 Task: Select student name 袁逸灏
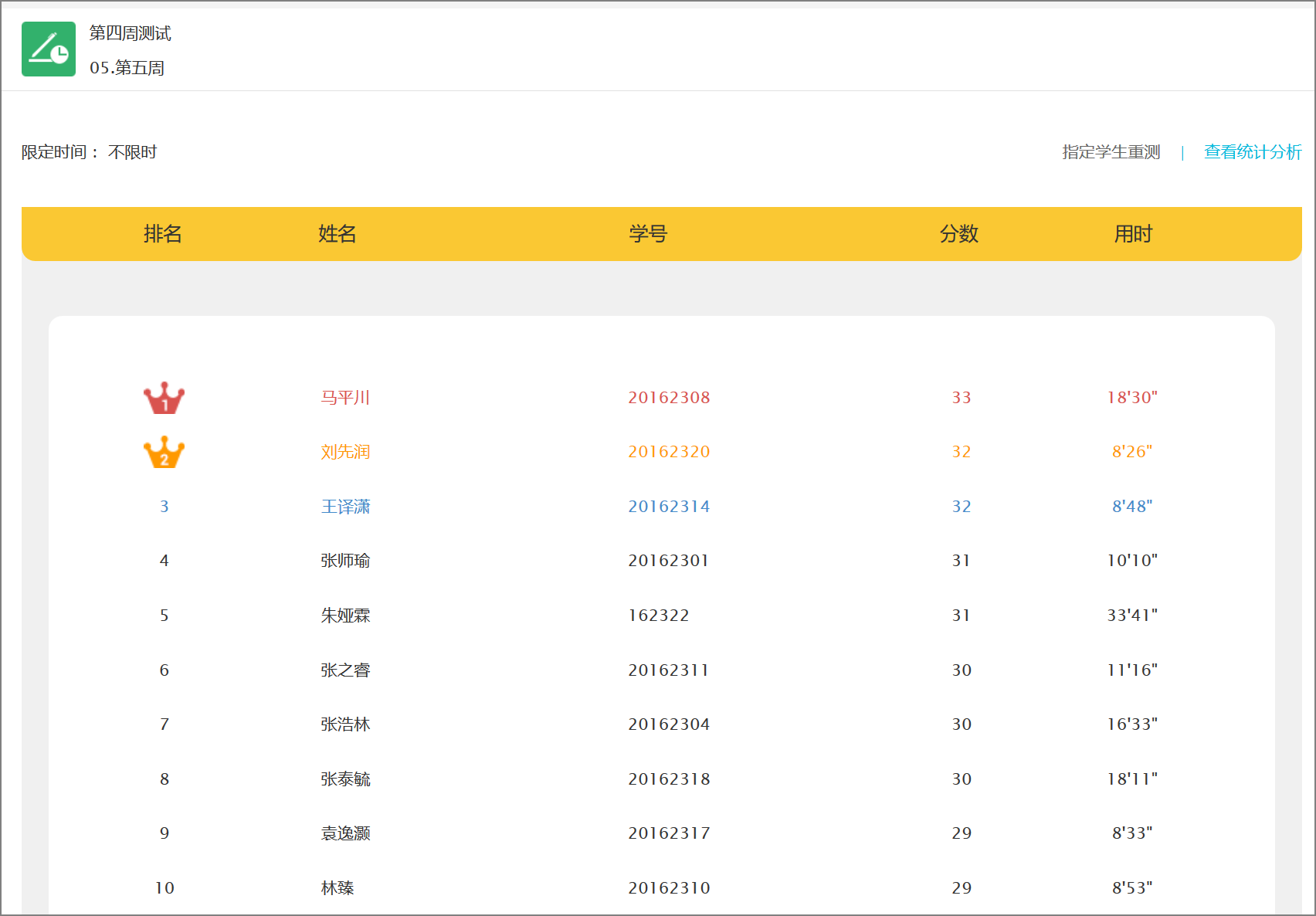click(345, 833)
